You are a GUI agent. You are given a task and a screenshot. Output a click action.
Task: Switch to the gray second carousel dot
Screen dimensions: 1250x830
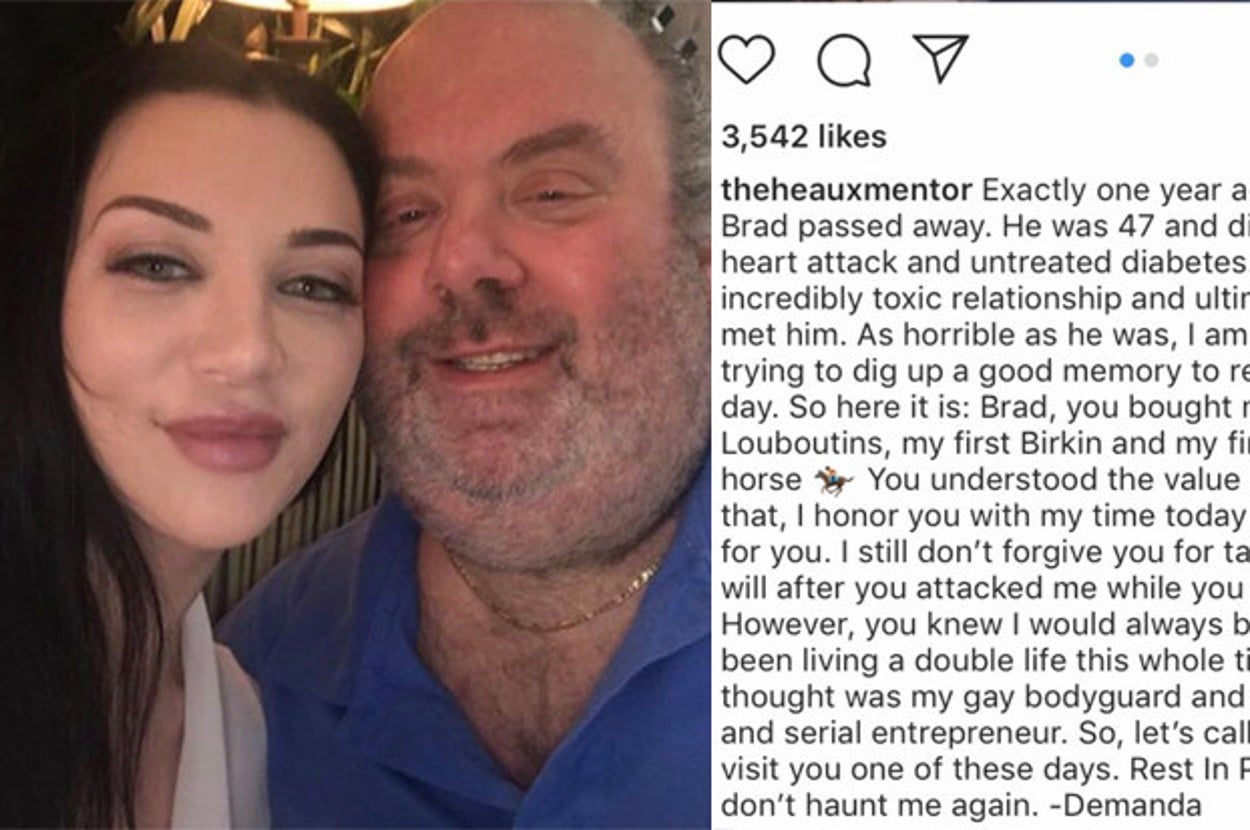tap(1151, 60)
